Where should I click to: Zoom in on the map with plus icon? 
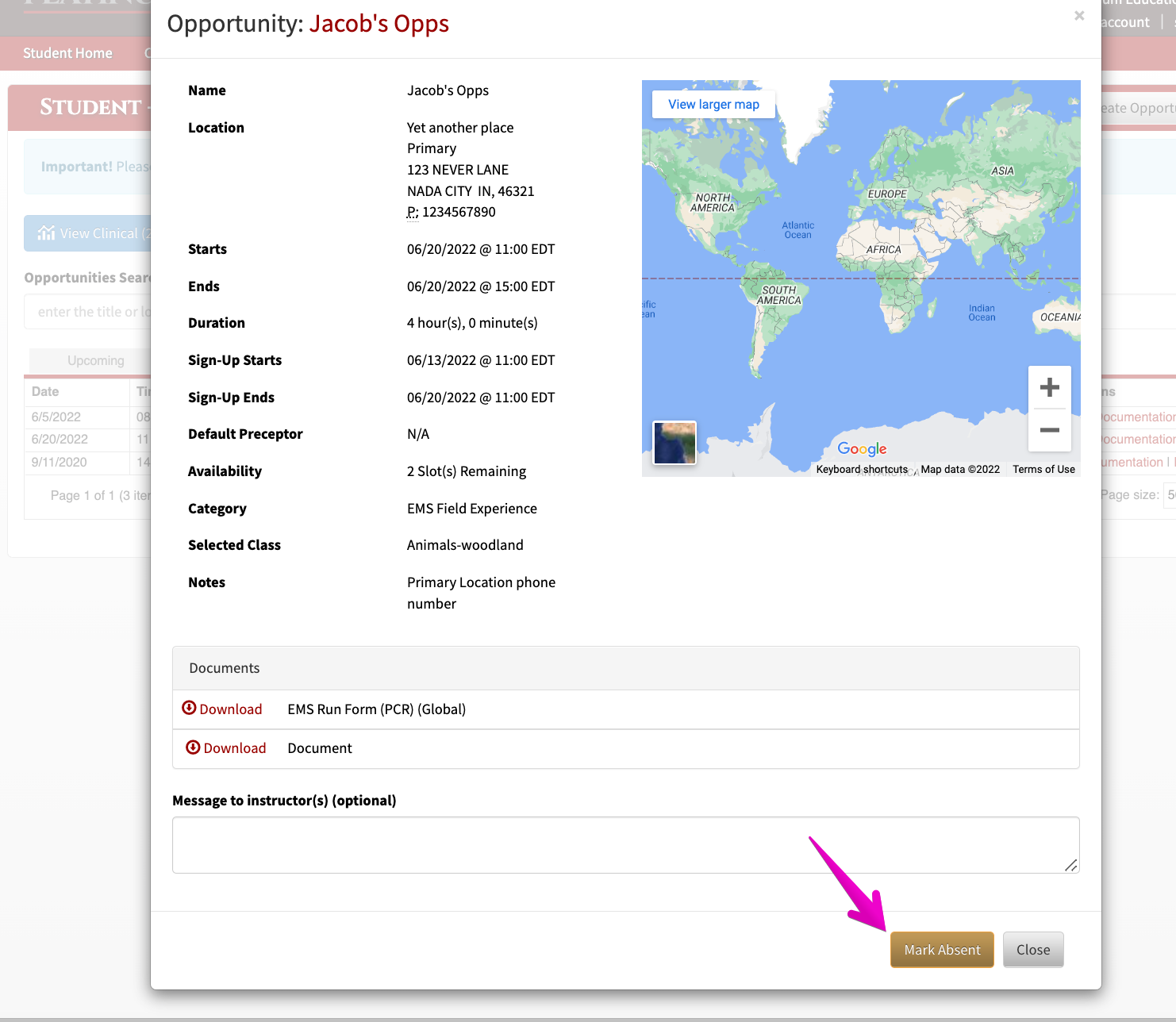1049,387
